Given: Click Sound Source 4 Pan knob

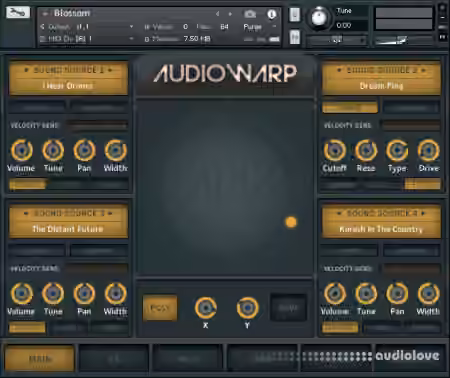Looking at the screenshot, I should click(397, 294).
